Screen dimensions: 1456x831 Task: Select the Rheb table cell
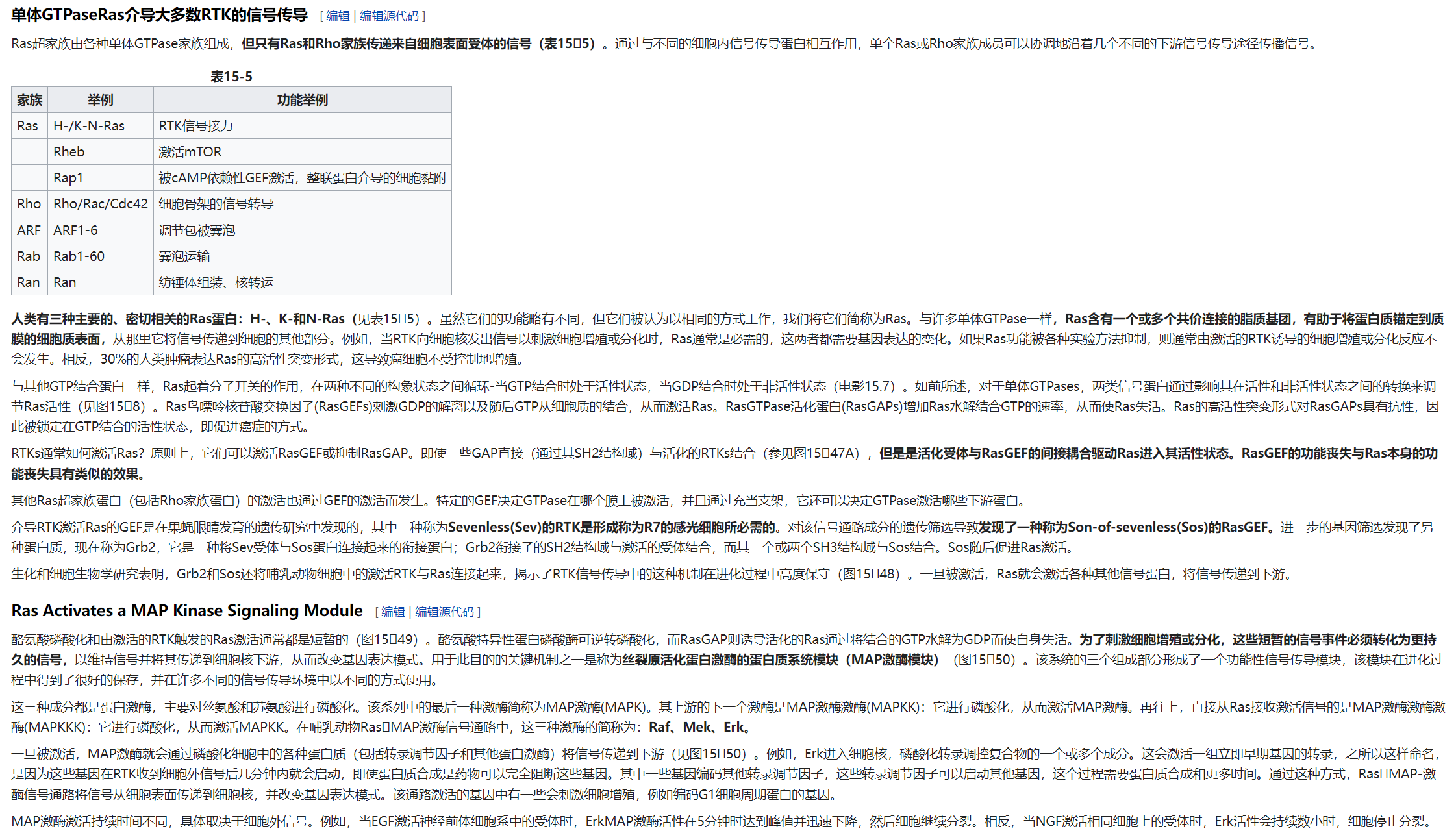coord(101,152)
